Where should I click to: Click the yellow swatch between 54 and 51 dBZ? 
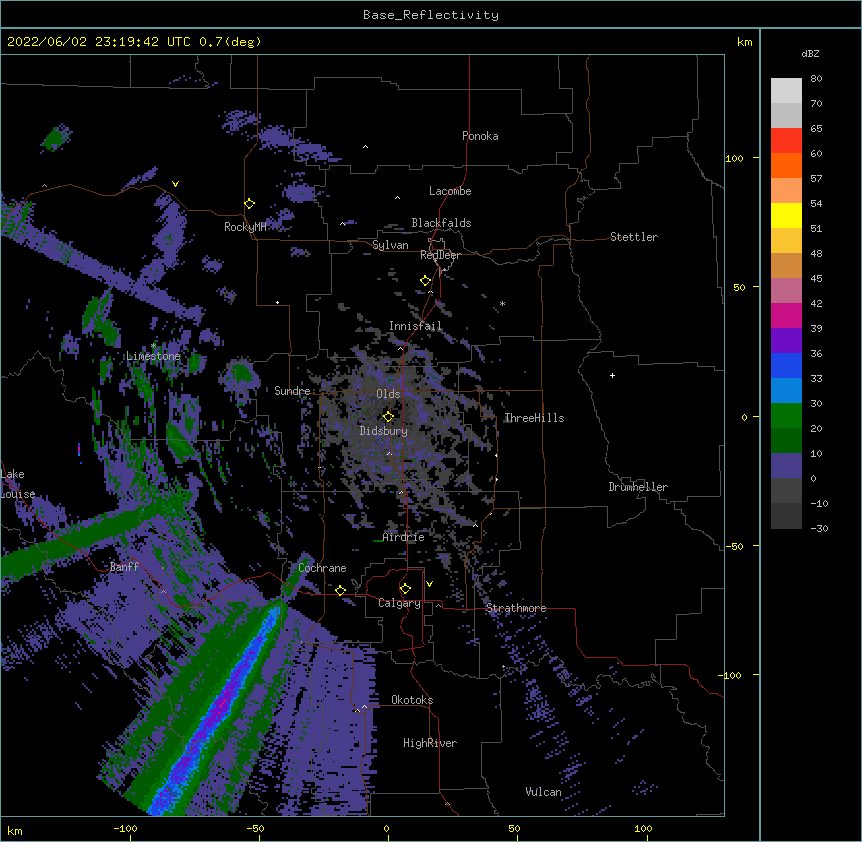coord(786,215)
